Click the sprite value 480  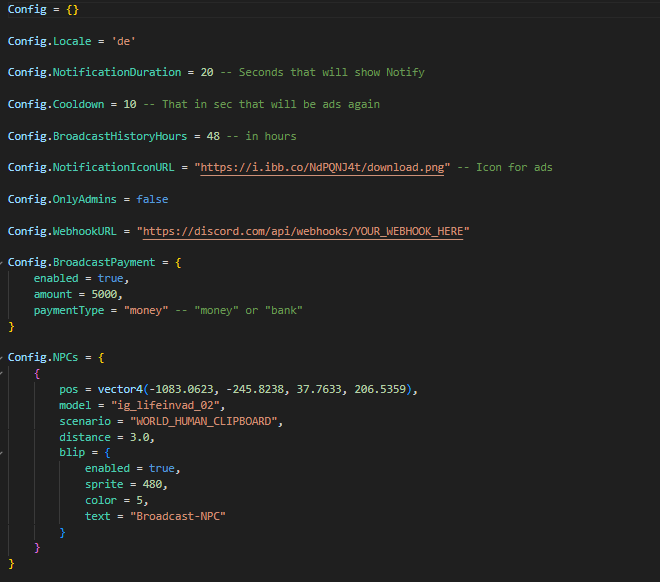[x=154, y=484]
